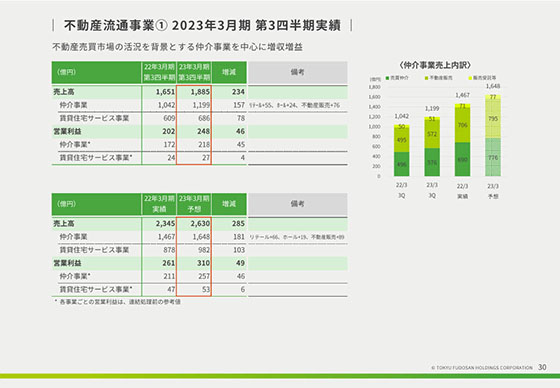The height and width of the screenshot is (388, 560).
Task: Click the change value 181
Action: coord(239,237)
